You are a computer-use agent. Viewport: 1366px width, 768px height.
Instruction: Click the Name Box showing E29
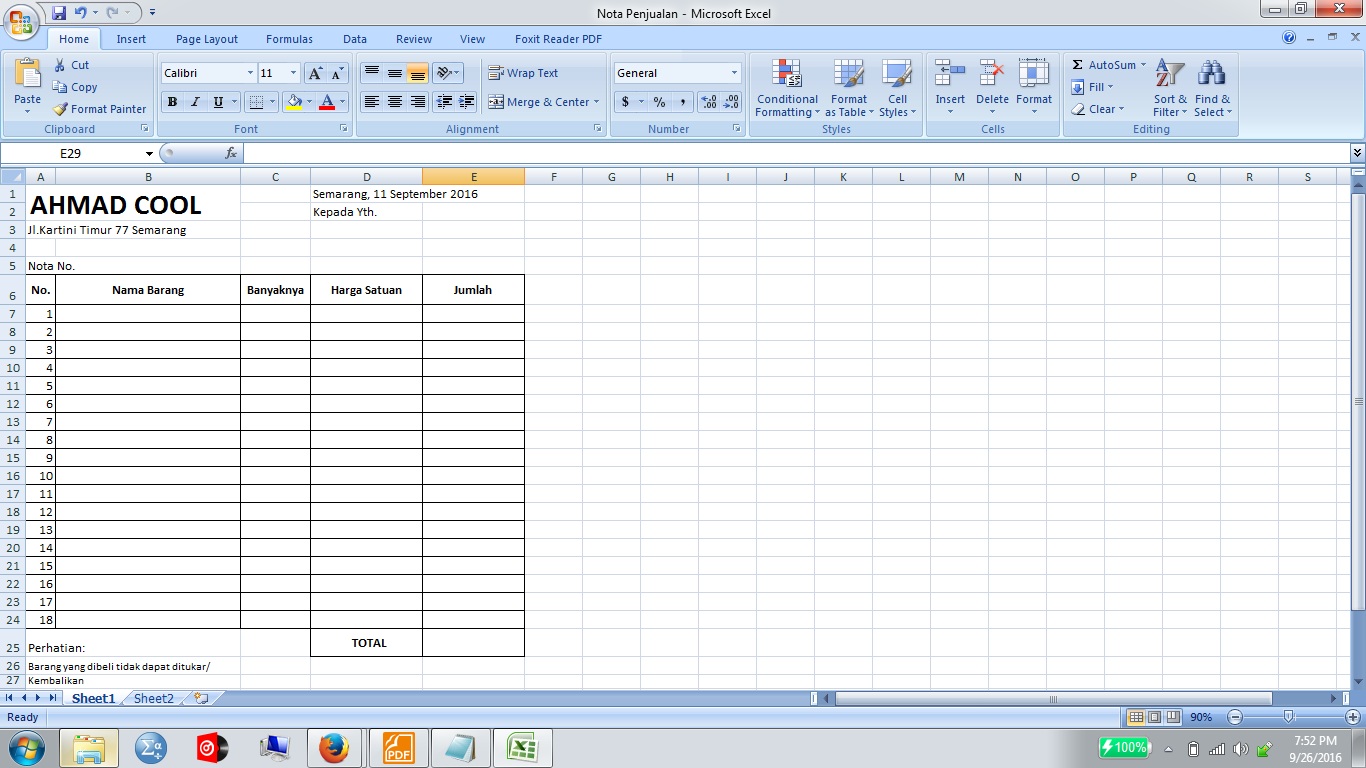coord(70,155)
